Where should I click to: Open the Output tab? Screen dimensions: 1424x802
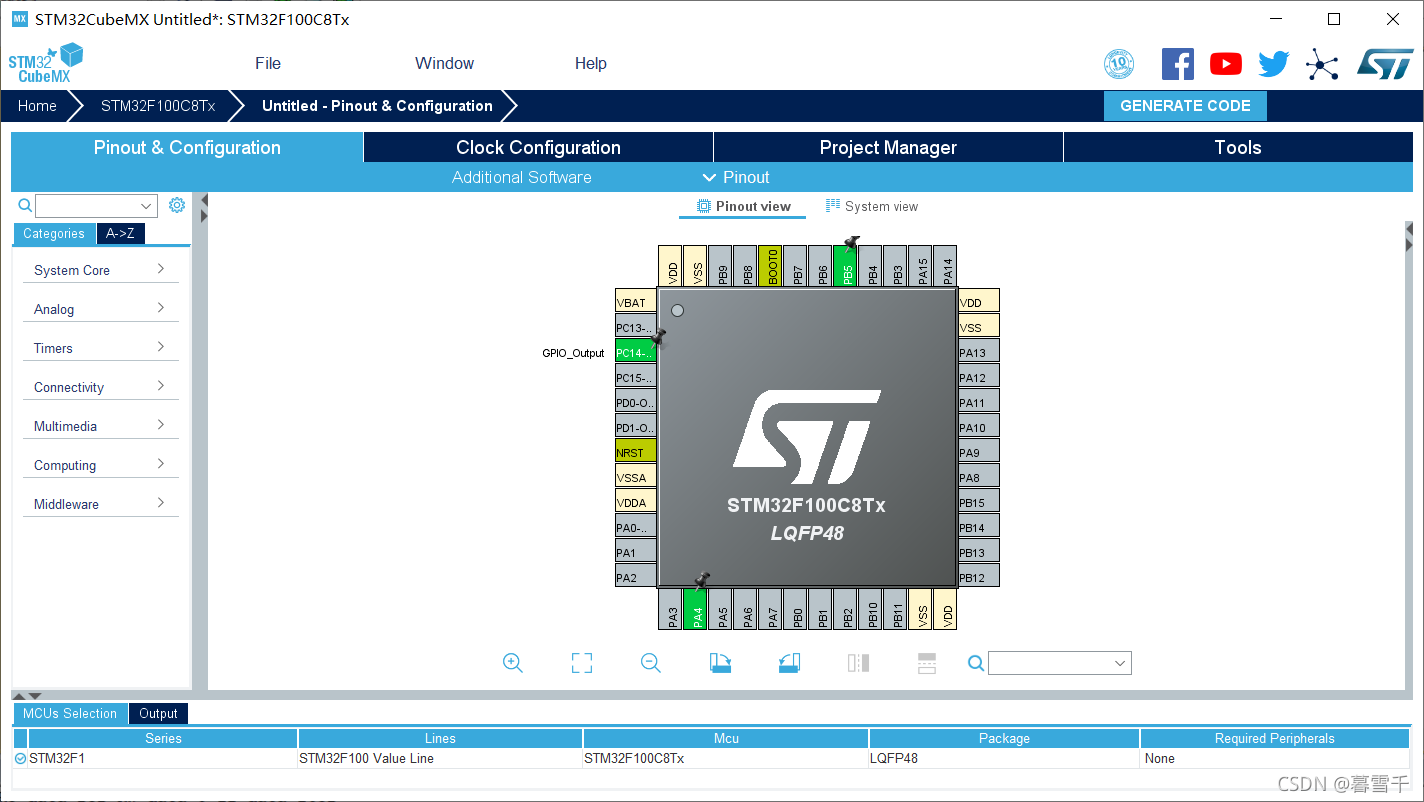coord(158,713)
